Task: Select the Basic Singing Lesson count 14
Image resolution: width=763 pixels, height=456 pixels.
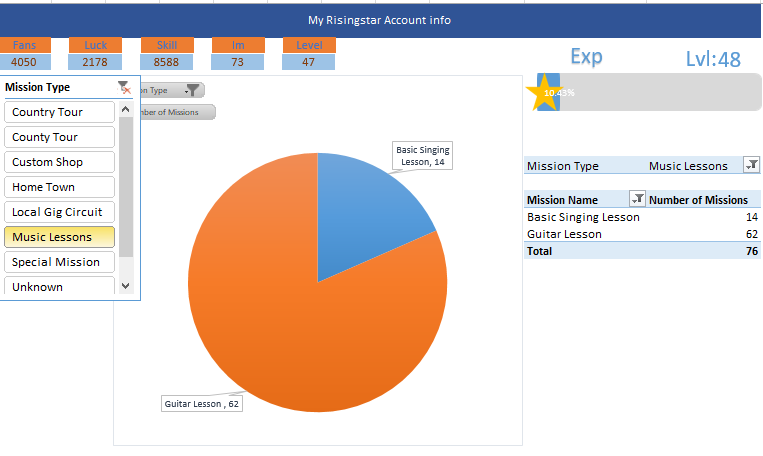Action: pyautogui.click(x=752, y=217)
